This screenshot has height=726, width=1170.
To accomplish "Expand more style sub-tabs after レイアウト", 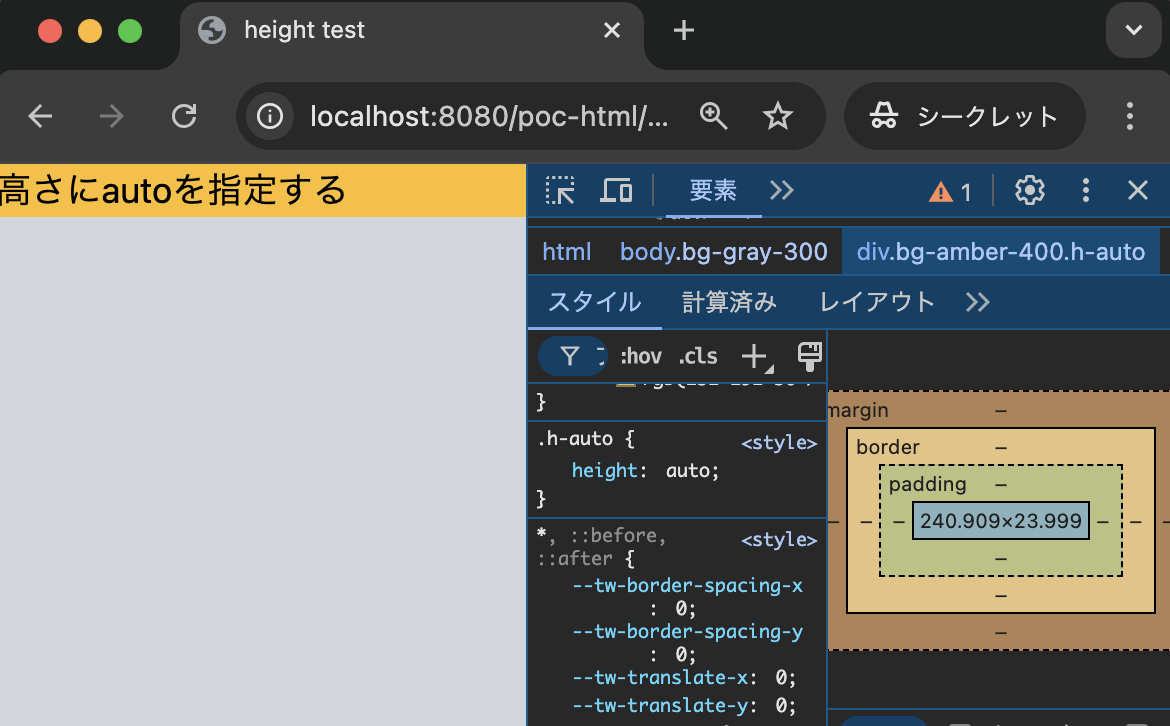I will coord(977,302).
